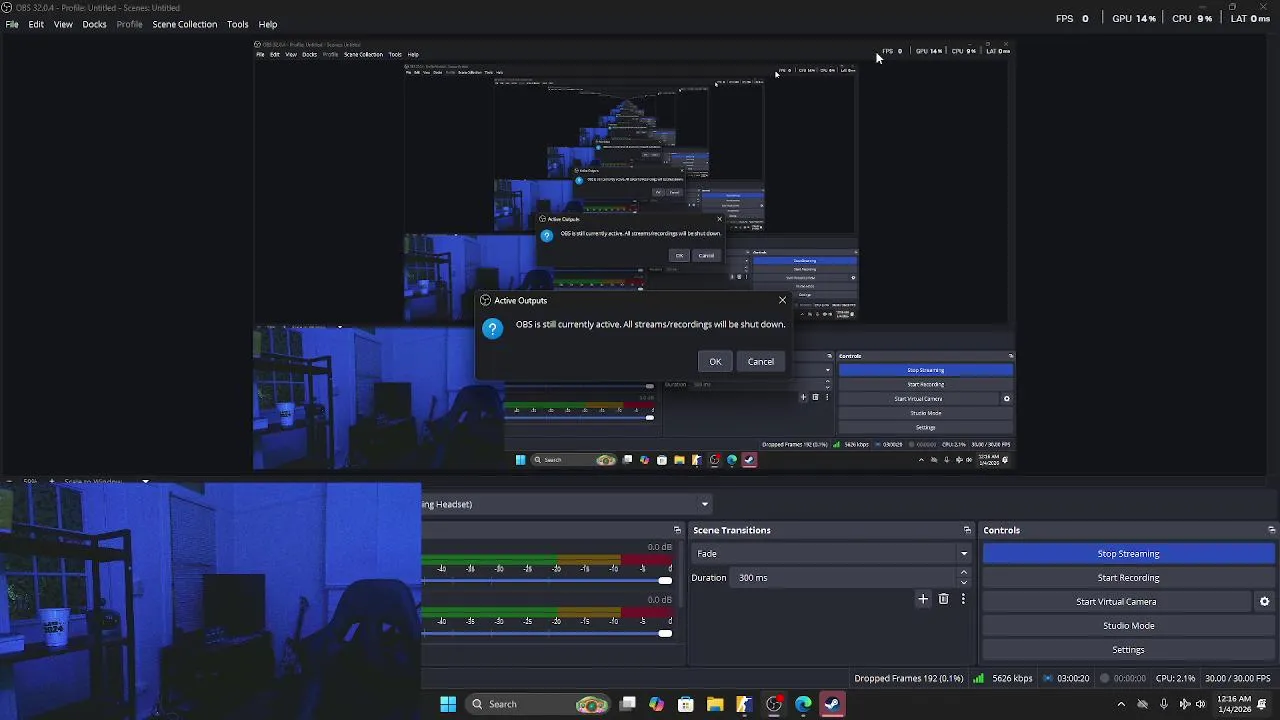Click the 30.00 / 30.00 FPS status text
Screen dimensions: 1280x720
tap(1238, 678)
